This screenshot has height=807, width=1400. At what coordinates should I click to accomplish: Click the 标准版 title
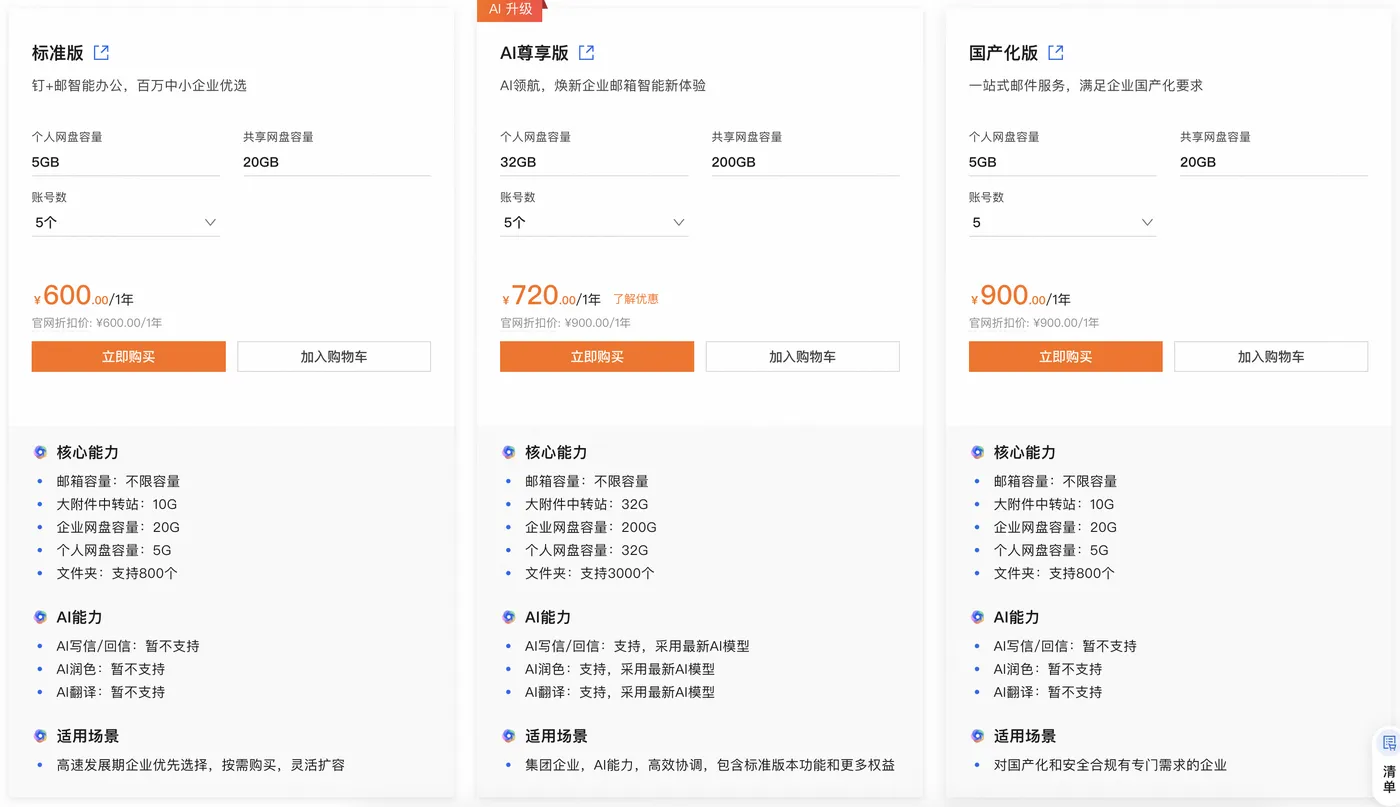click(58, 53)
